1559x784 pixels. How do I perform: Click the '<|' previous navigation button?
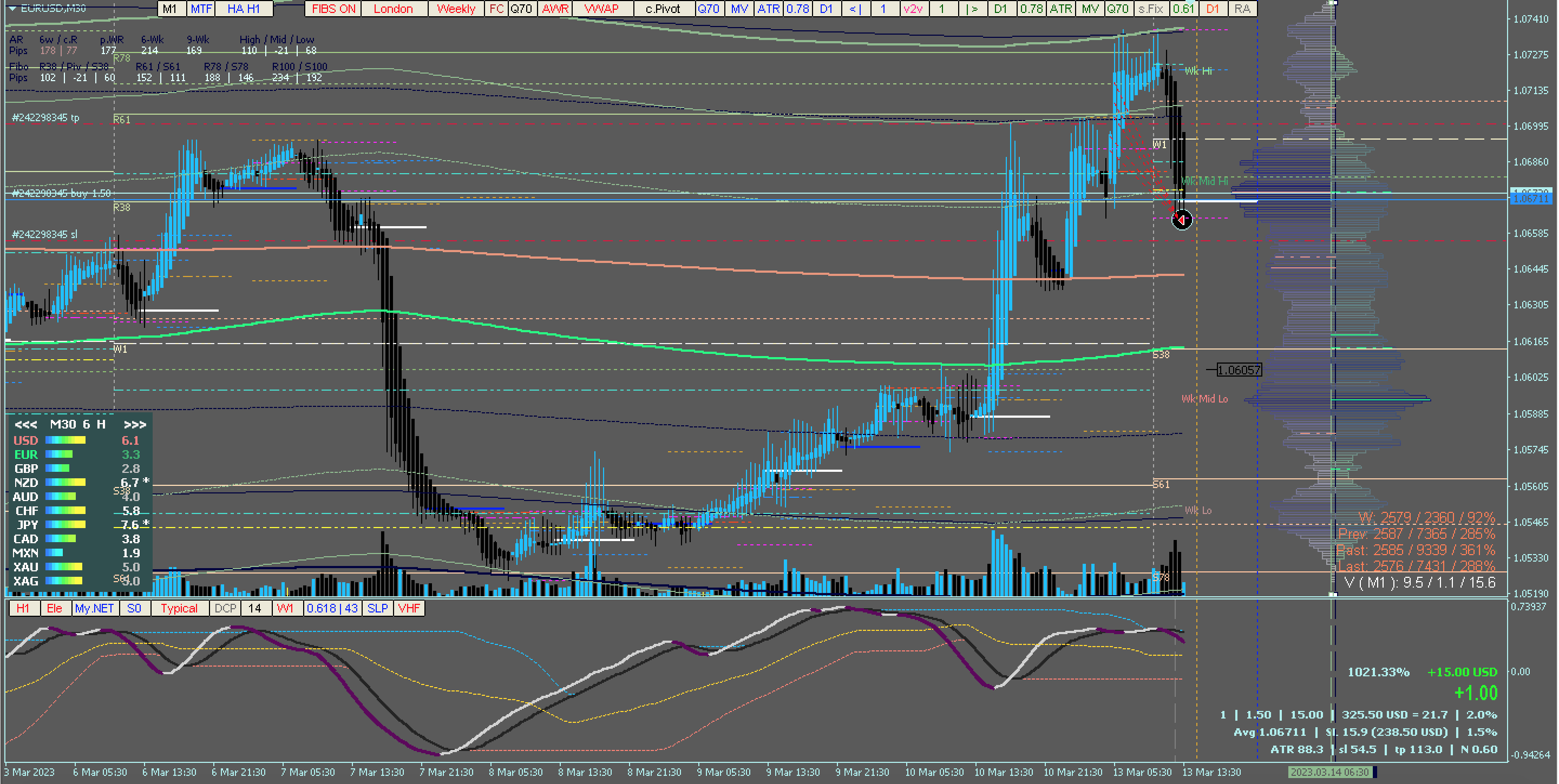pyautogui.click(x=855, y=9)
